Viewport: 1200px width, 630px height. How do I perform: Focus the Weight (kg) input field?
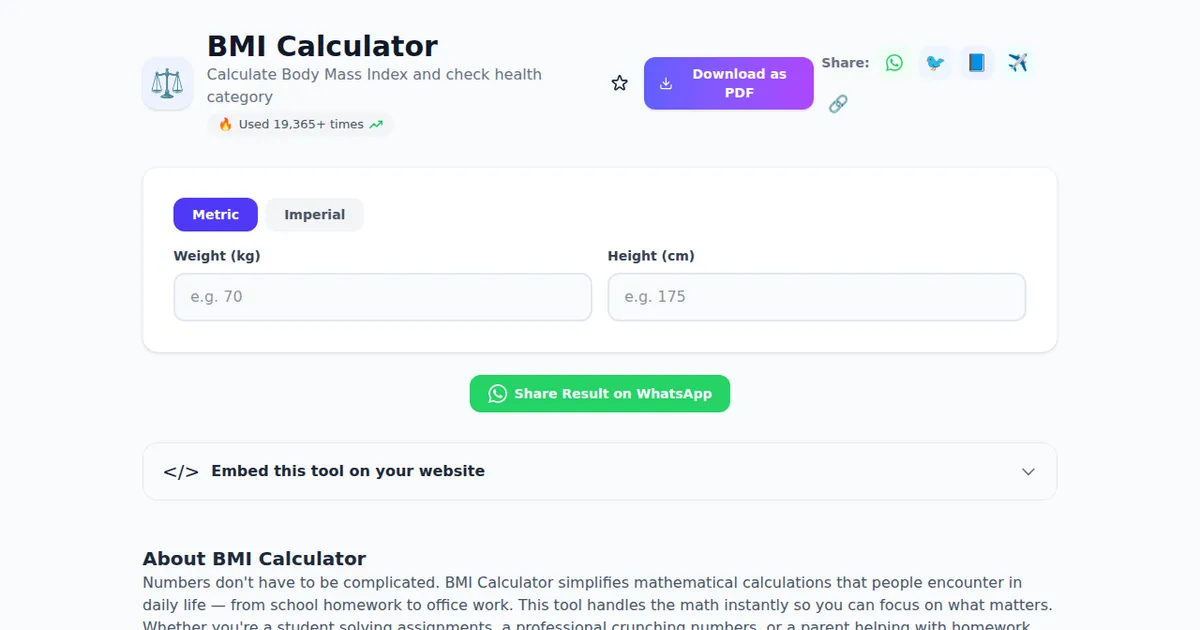pos(383,297)
